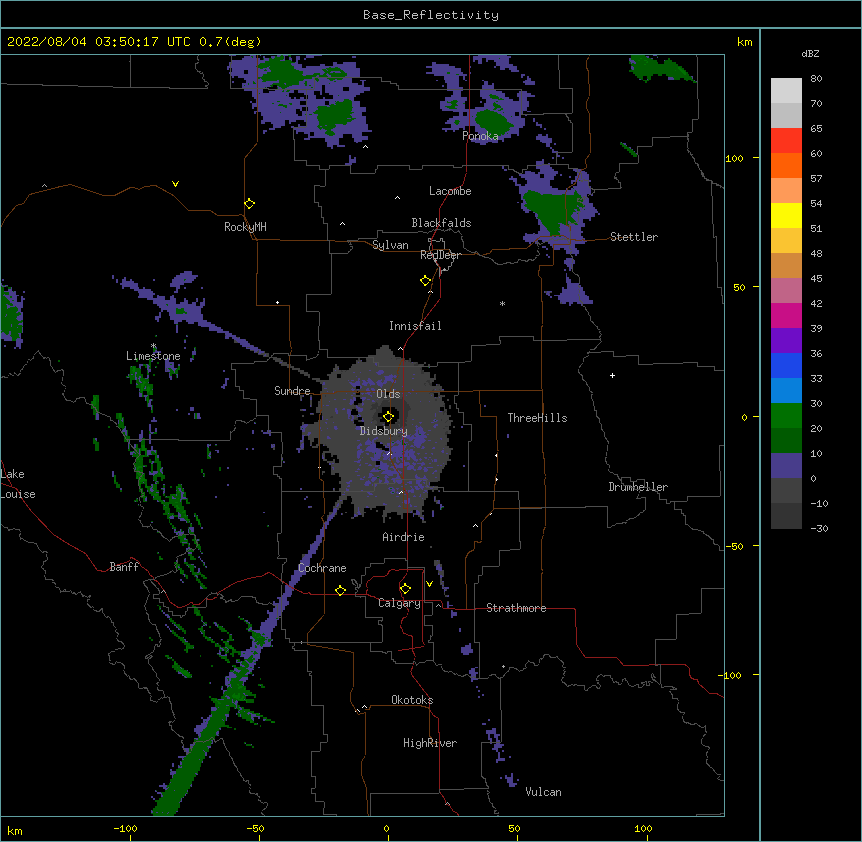Click the dark gray -10 dBZ swatch

coord(786,516)
